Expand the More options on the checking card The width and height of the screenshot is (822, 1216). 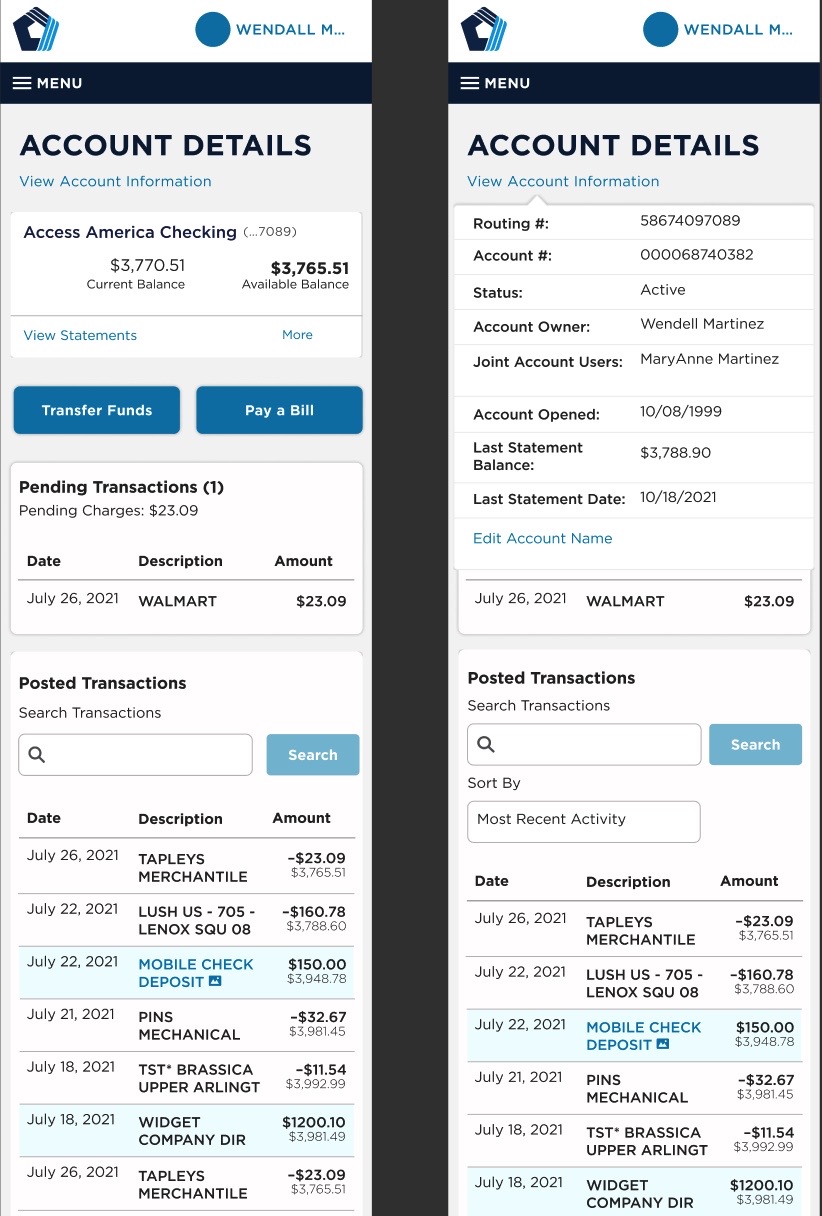click(x=297, y=335)
